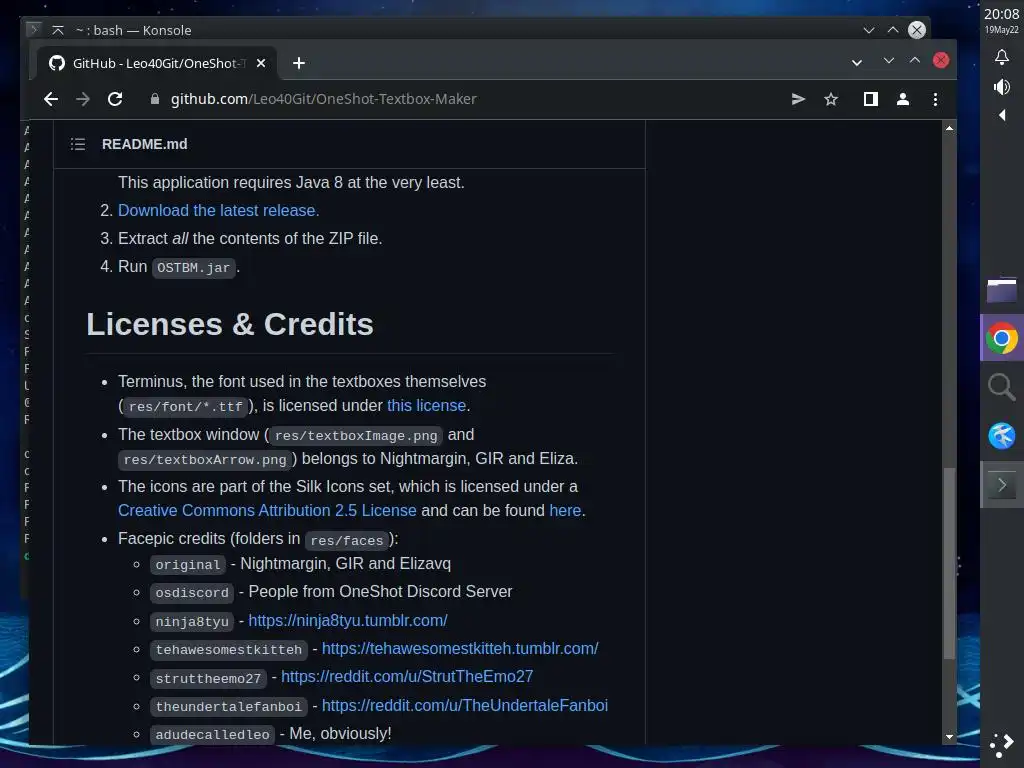This screenshot has height=768, width=1024.
Task: Click the page scrollbar down arrow
Action: click(x=950, y=737)
